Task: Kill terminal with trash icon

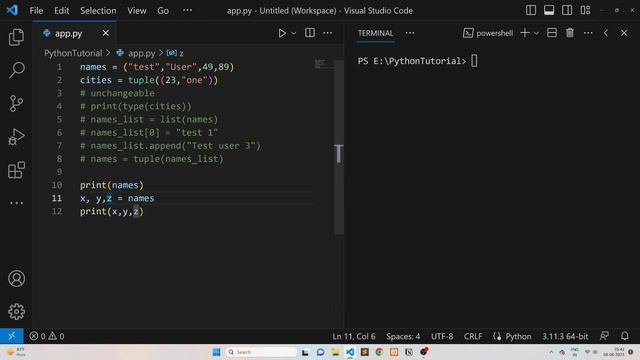Action: pyautogui.click(x=570, y=33)
